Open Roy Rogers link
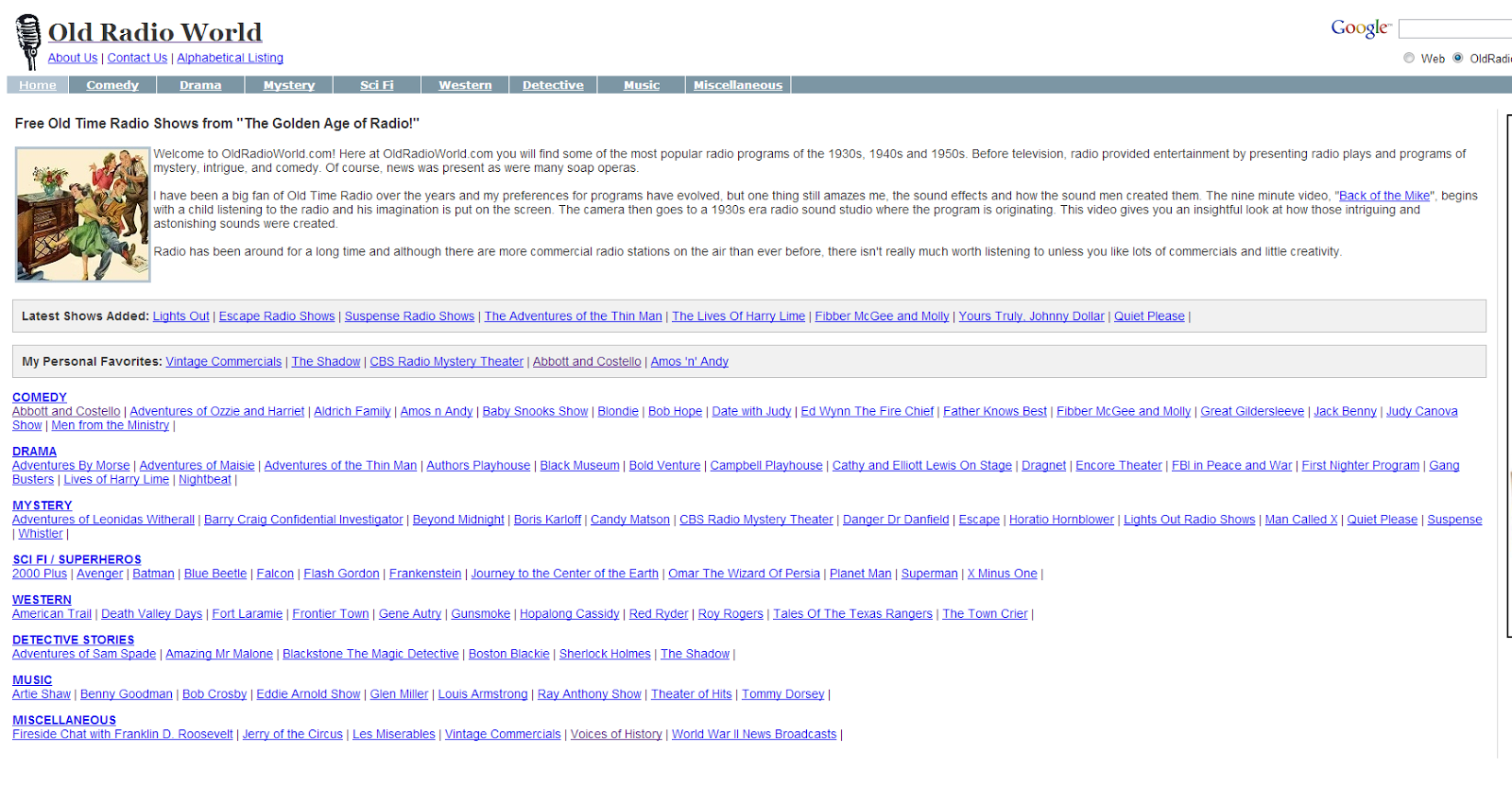1512x788 pixels. 730,614
